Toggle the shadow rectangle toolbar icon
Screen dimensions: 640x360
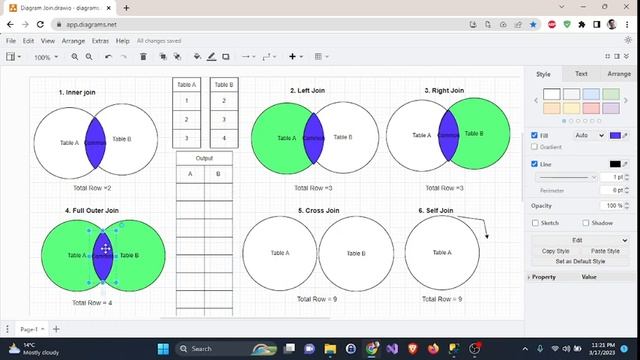[x=226, y=57]
